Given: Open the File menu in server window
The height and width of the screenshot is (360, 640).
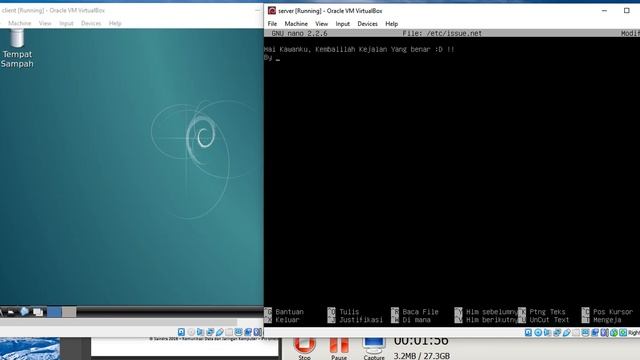Looking at the screenshot, I should (x=272, y=24).
